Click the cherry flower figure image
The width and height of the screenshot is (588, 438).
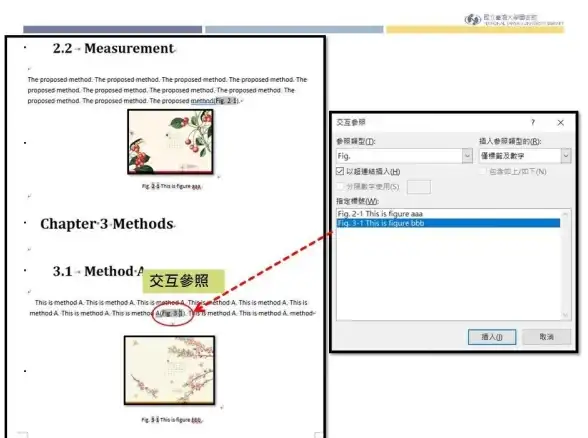point(170,142)
